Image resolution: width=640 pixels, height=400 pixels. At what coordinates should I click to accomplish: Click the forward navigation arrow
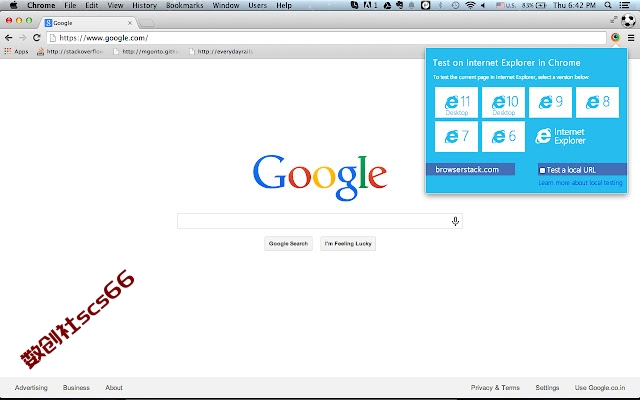click(22, 38)
